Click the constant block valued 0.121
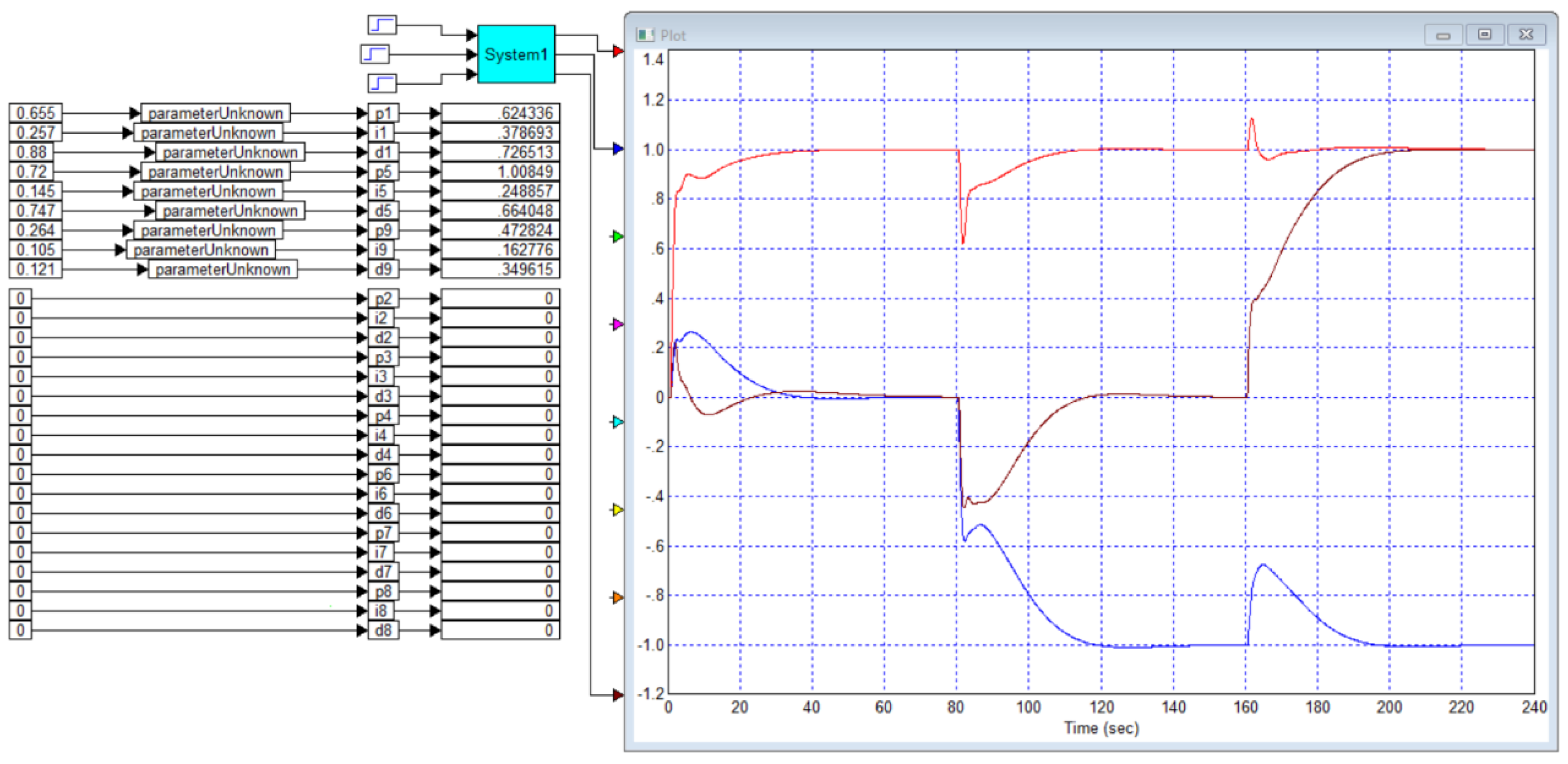Viewport: 1568px width, 764px height. [x=35, y=269]
